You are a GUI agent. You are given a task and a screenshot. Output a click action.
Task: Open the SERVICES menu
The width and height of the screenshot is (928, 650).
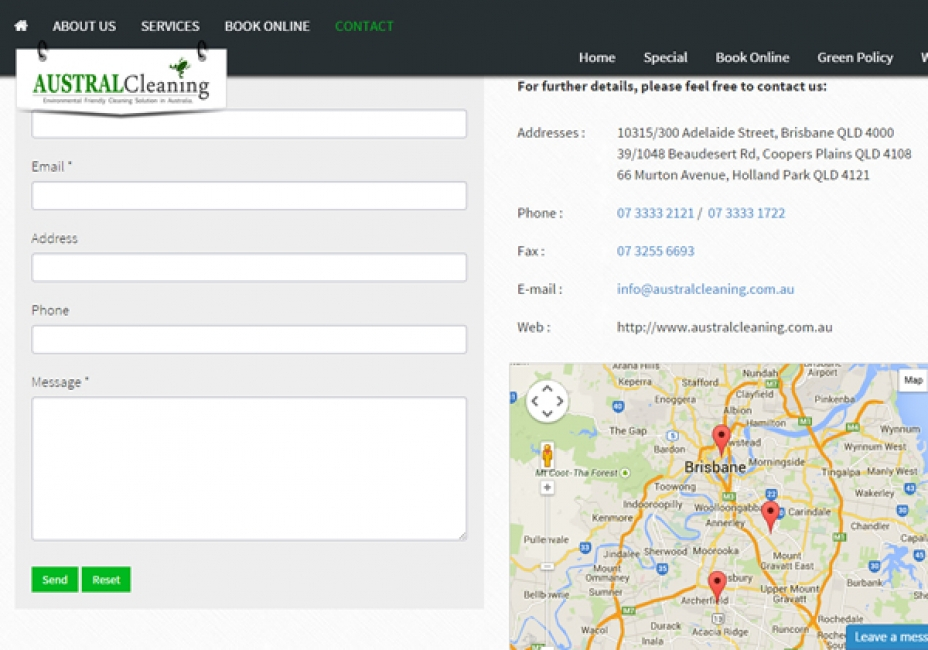tap(170, 26)
